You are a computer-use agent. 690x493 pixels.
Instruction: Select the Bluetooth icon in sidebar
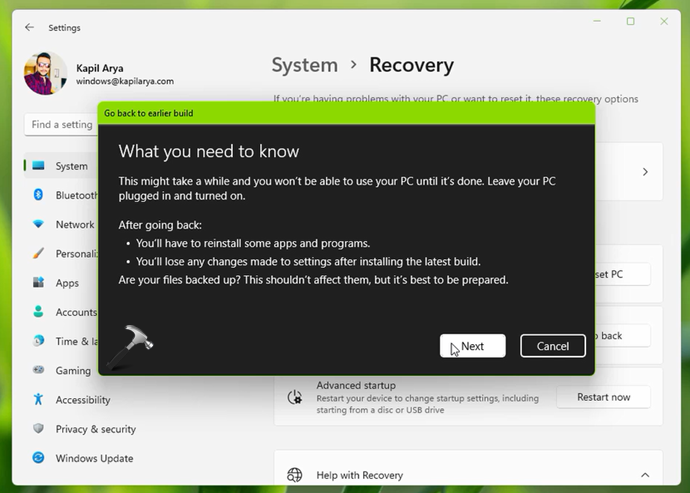tap(39, 195)
